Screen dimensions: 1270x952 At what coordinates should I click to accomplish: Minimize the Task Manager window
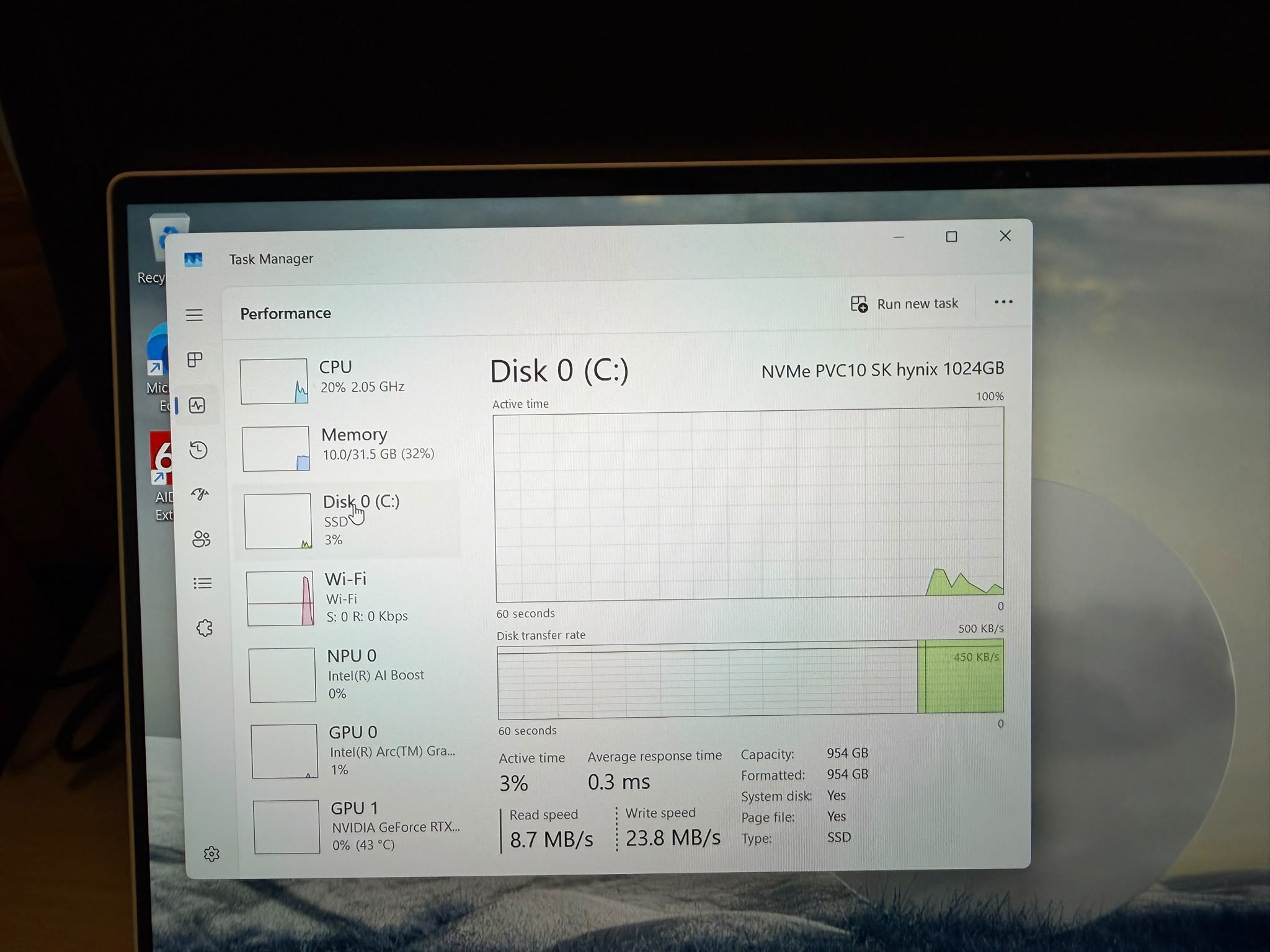pyautogui.click(x=899, y=237)
